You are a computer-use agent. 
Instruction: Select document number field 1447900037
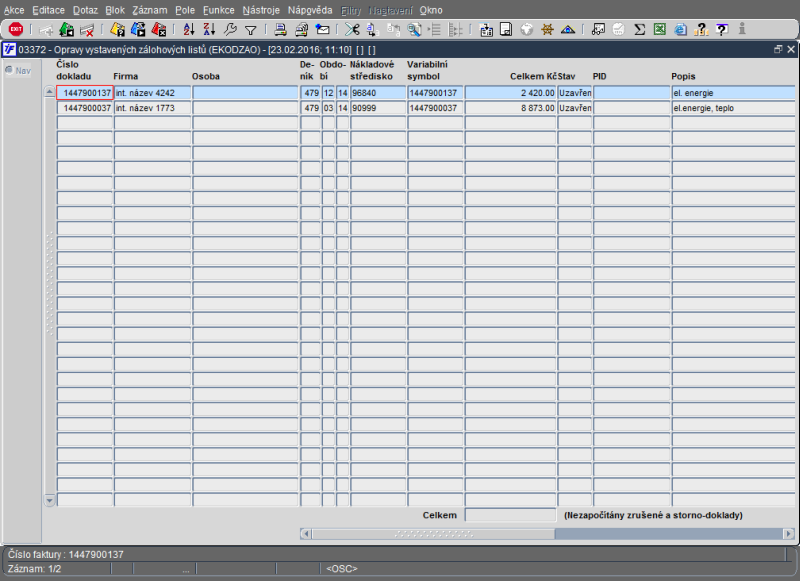coord(85,108)
